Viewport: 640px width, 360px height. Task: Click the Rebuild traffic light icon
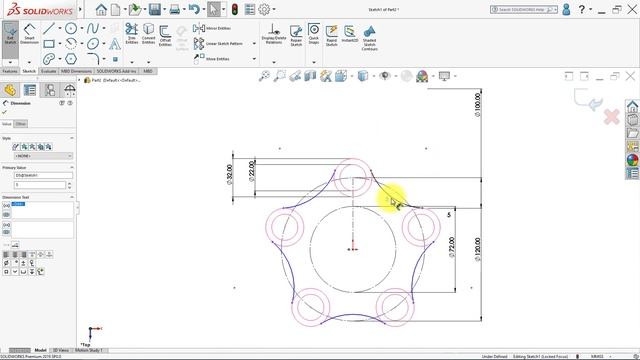235,9
